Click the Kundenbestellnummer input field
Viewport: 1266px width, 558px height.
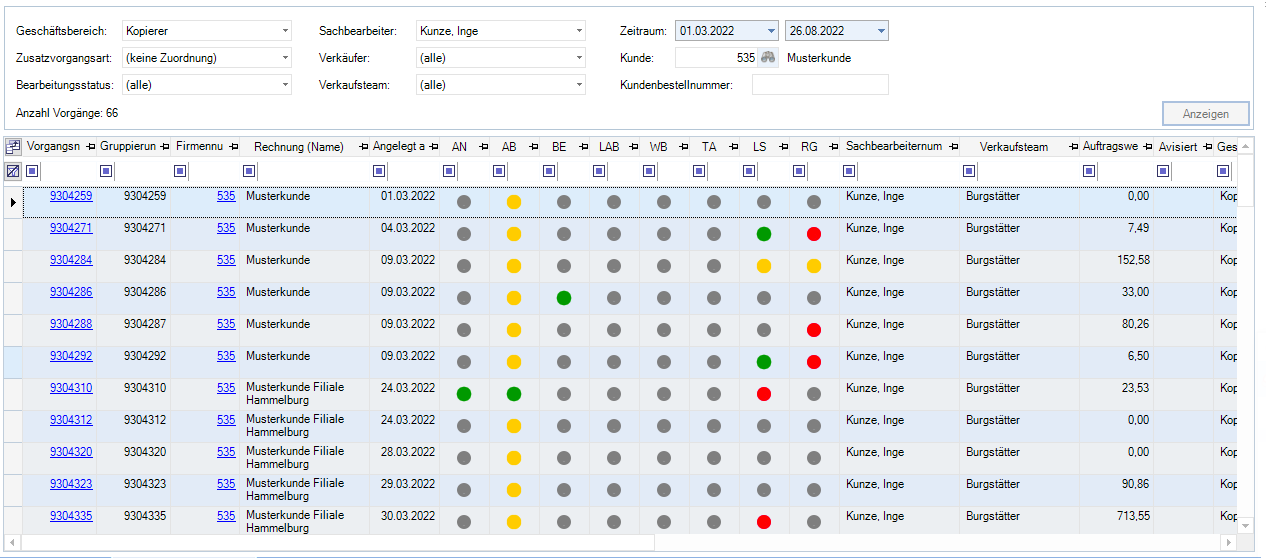820,85
